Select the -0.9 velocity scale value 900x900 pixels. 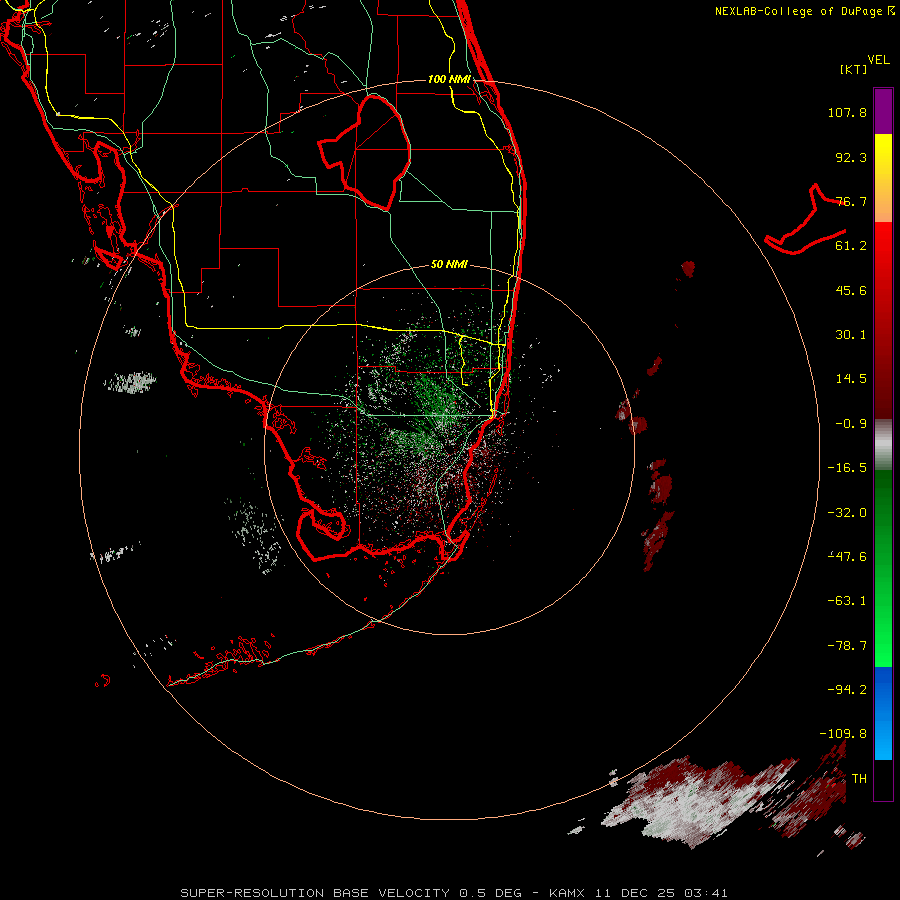coord(851,424)
